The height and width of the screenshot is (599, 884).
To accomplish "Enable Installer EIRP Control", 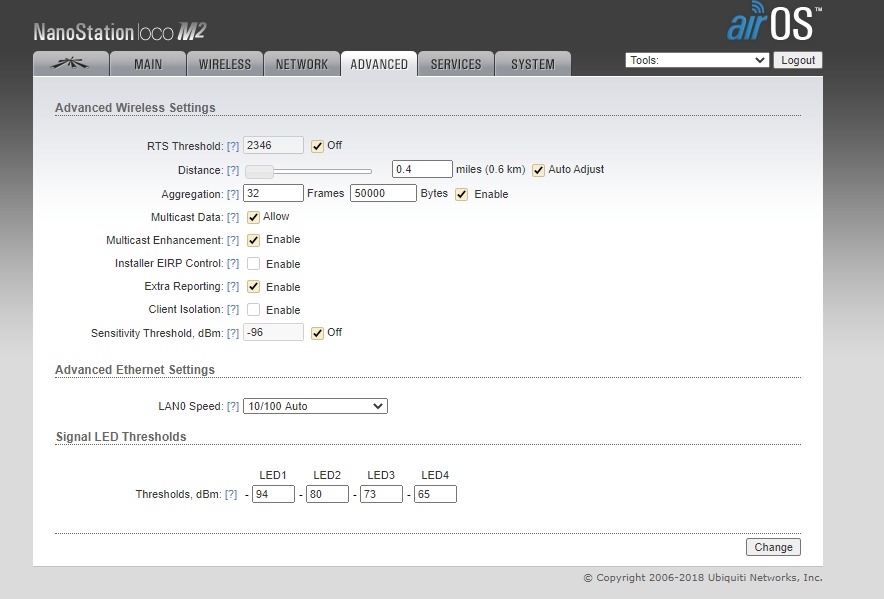I will coord(253,263).
